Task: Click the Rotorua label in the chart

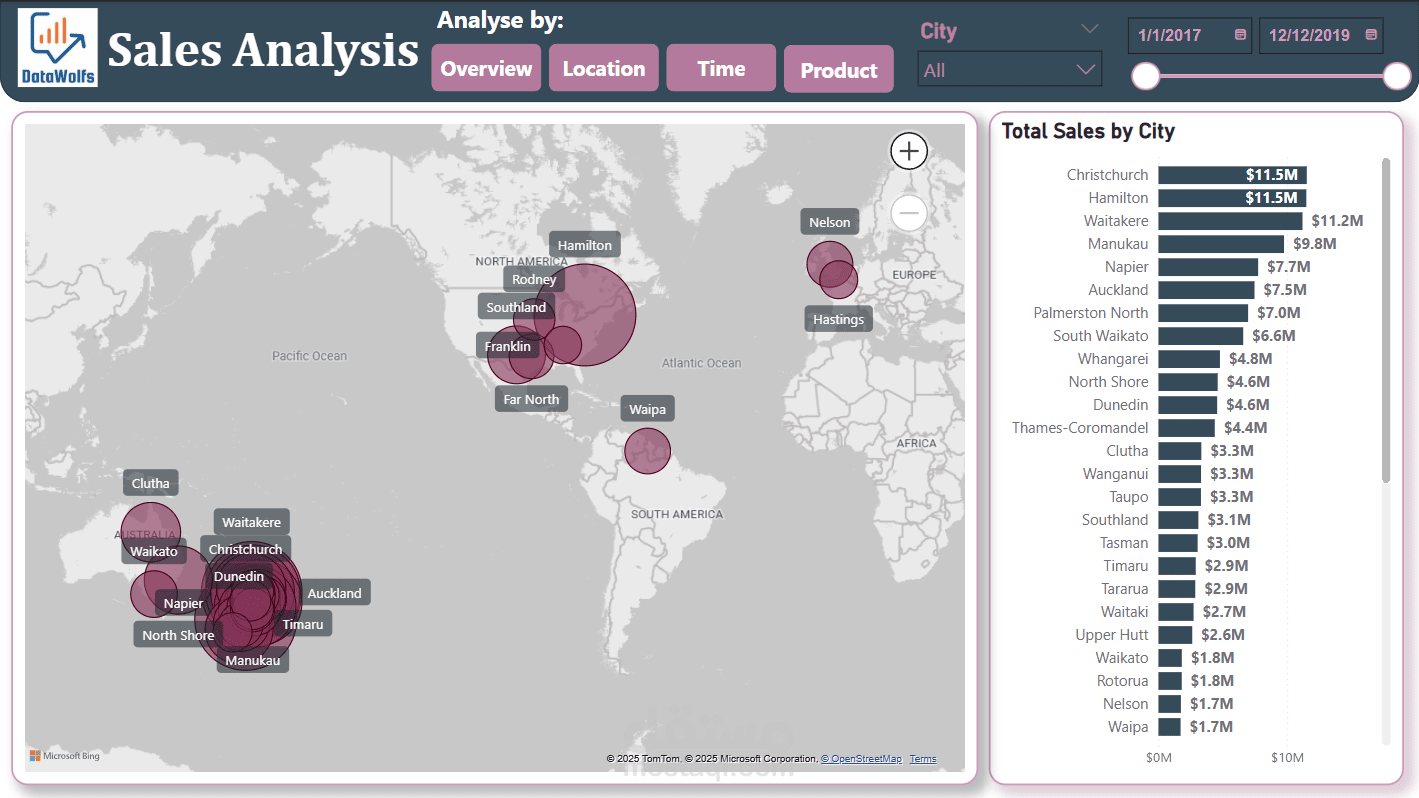Action: click(1122, 681)
